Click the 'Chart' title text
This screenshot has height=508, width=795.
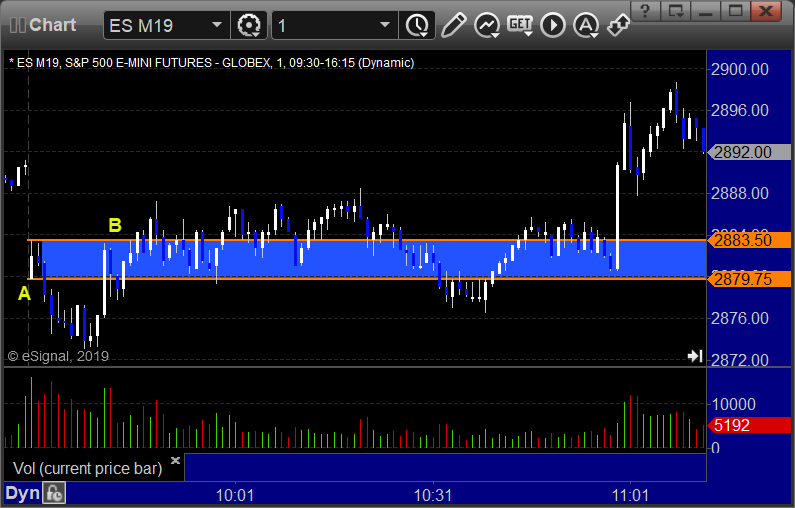click(x=52, y=25)
